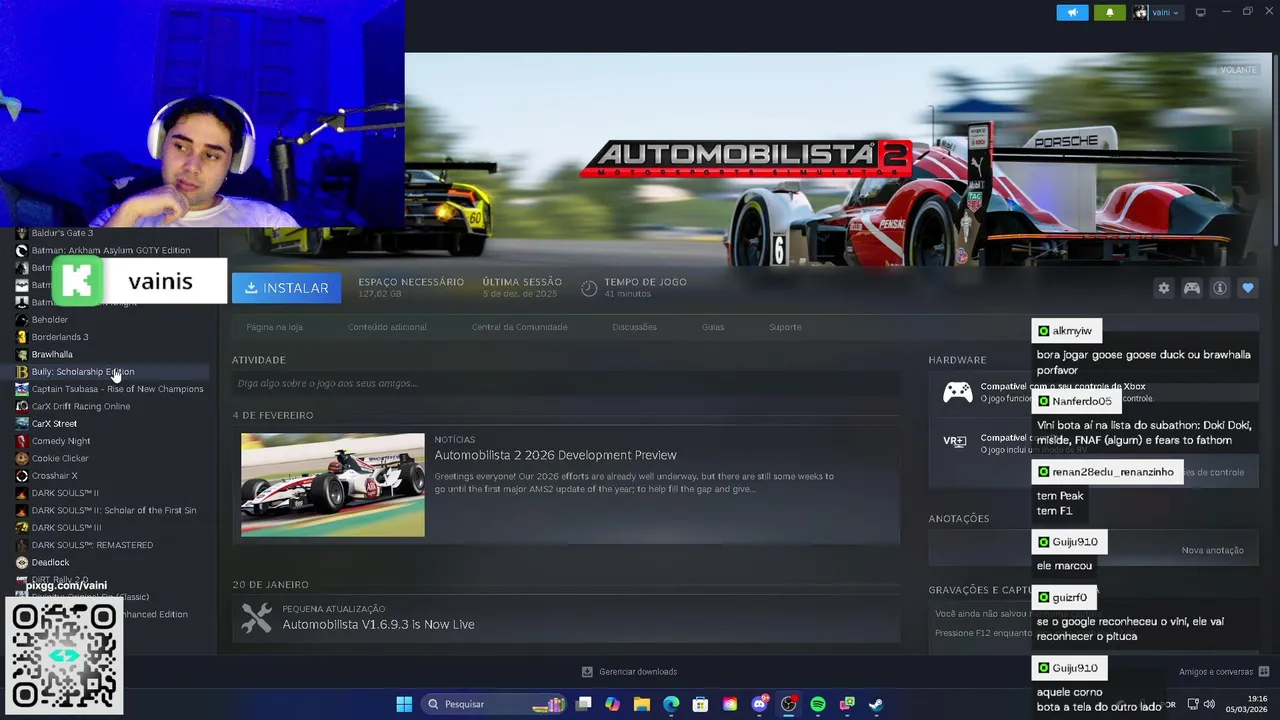Install Automobilista 2 with Instalar button
The image size is (1280, 720).
(286, 288)
